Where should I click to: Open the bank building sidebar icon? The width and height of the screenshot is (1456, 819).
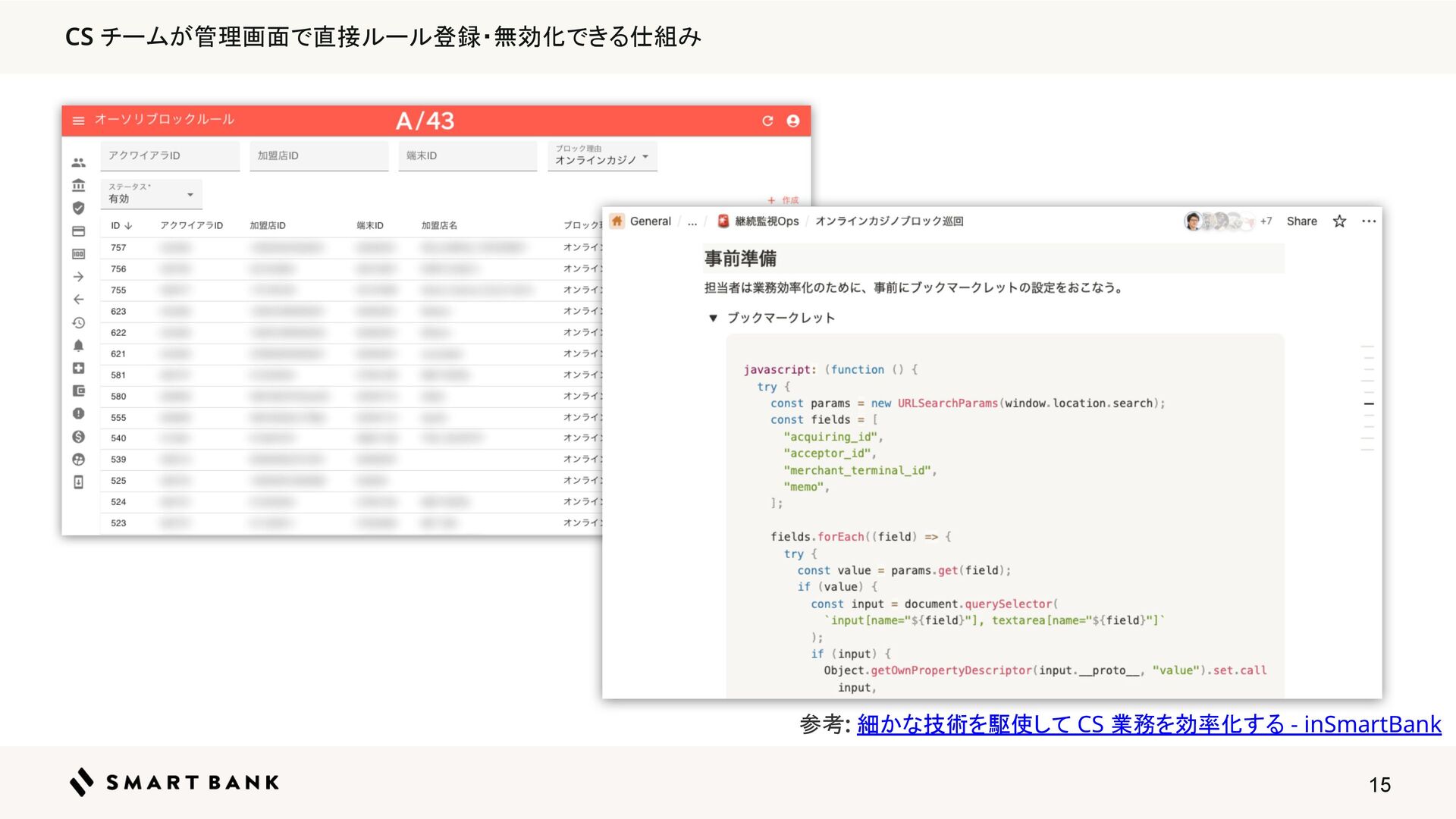[x=78, y=185]
